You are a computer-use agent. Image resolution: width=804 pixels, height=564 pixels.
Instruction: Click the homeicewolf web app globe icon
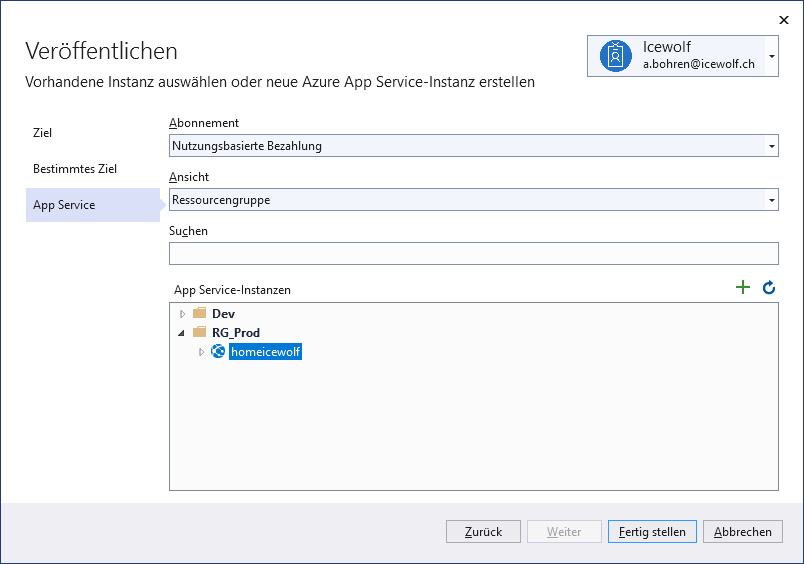(x=218, y=351)
